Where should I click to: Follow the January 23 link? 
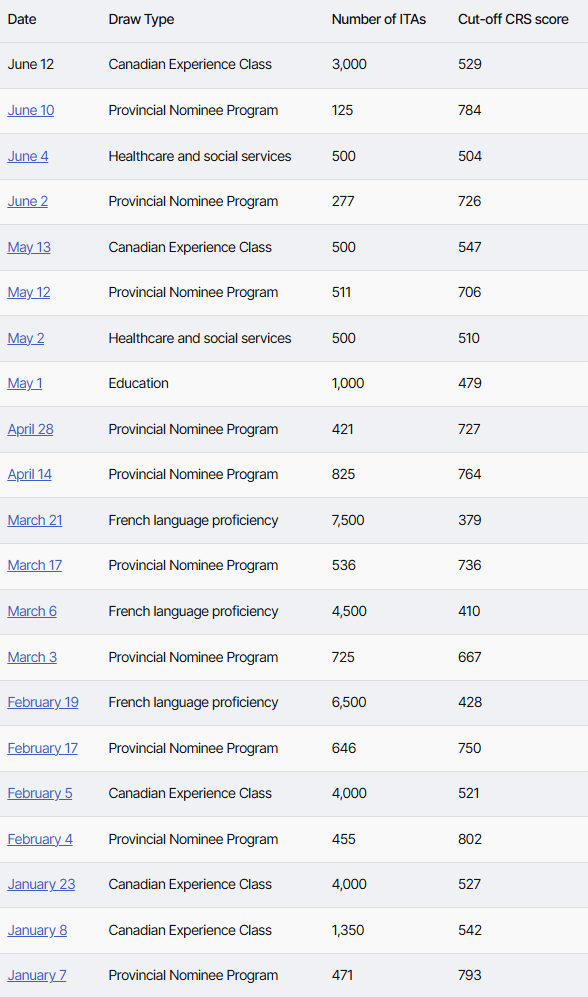(41, 884)
